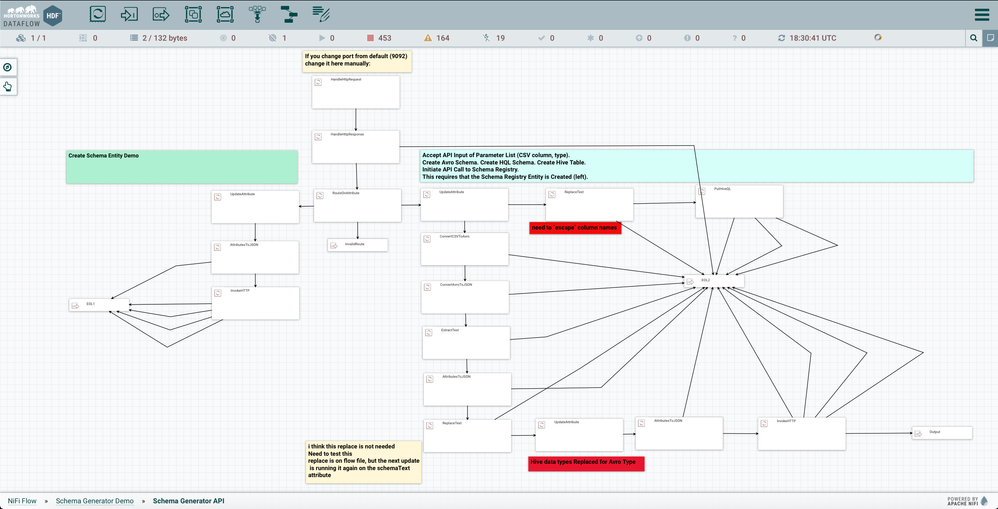This screenshot has width=998, height=509.
Task: Select the HandleHttpRequest processor
Action: 356,92
